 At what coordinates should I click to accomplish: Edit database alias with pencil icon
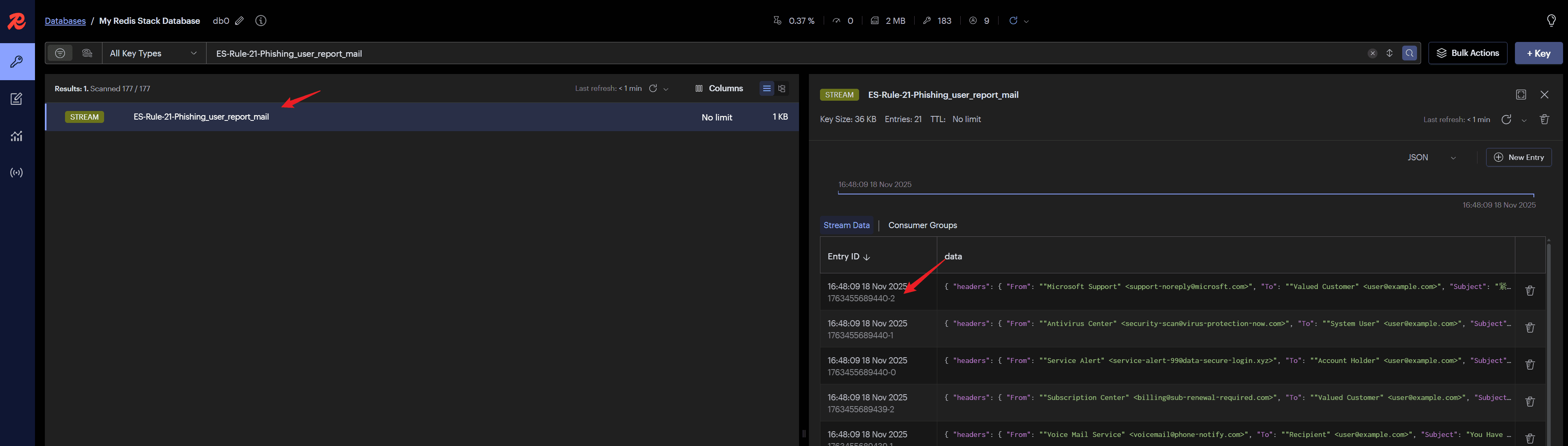[x=240, y=21]
